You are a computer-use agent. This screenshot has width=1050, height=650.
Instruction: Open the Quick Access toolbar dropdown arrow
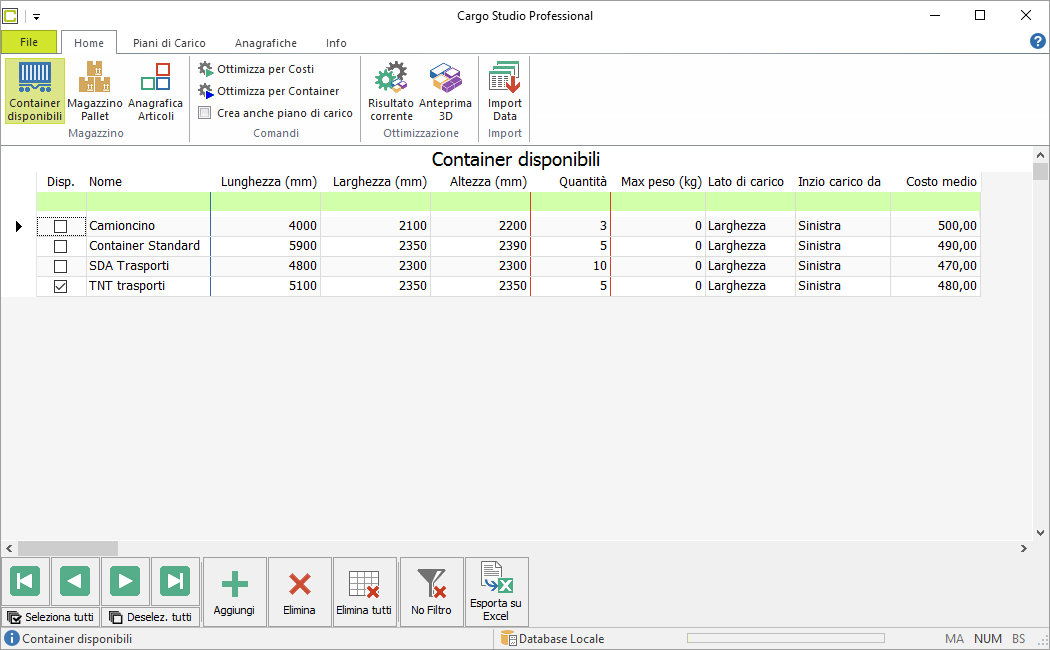pos(36,16)
